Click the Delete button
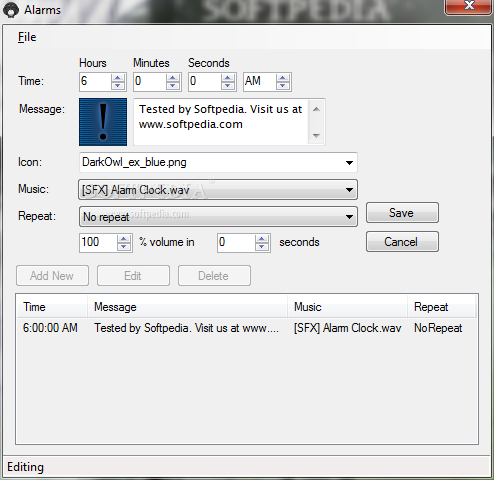Screen dimensions: 494x480 [x=214, y=276]
